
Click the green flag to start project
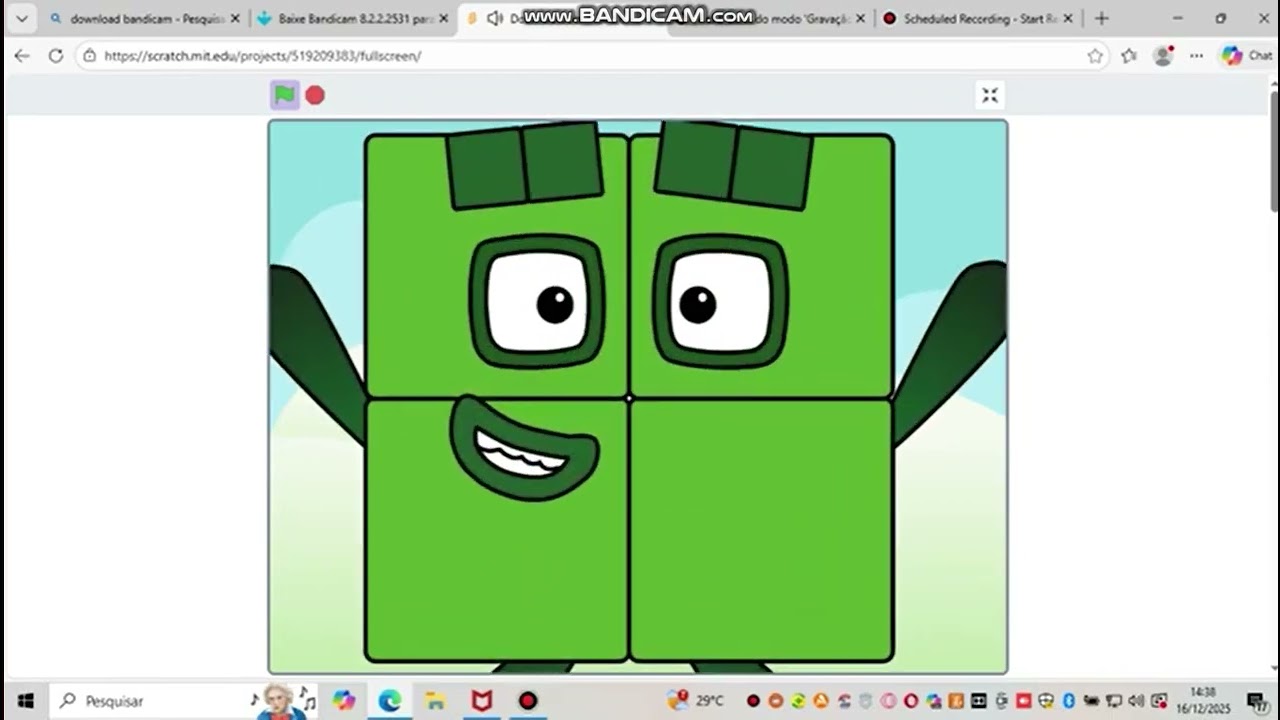point(285,95)
